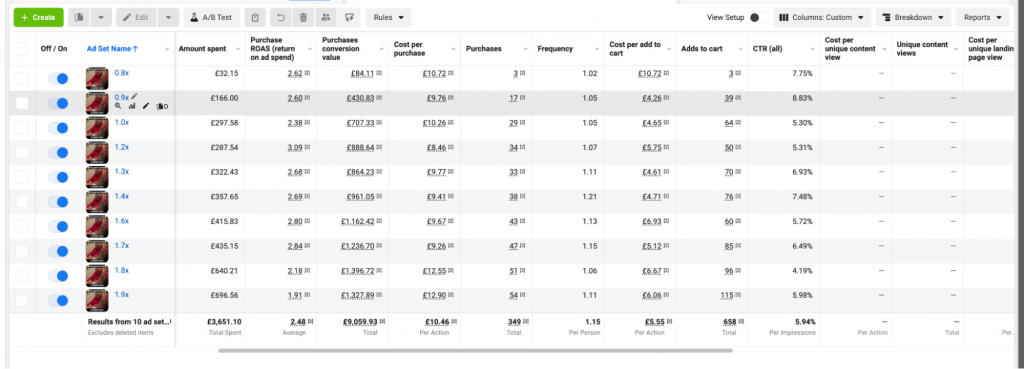Viewport: 1024px width, 369px height.
Task: Click the A/B Test flask button
Action: pos(212,18)
